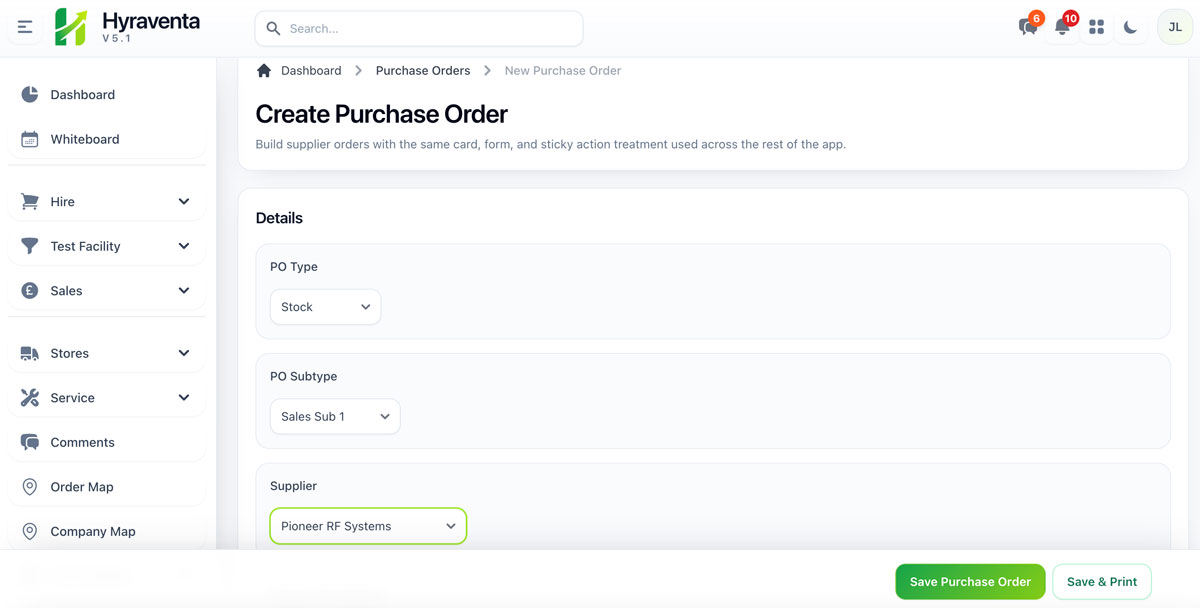Follow the Purchase Orders breadcrumb link
1200x608 pixels.
pos(423,71)
